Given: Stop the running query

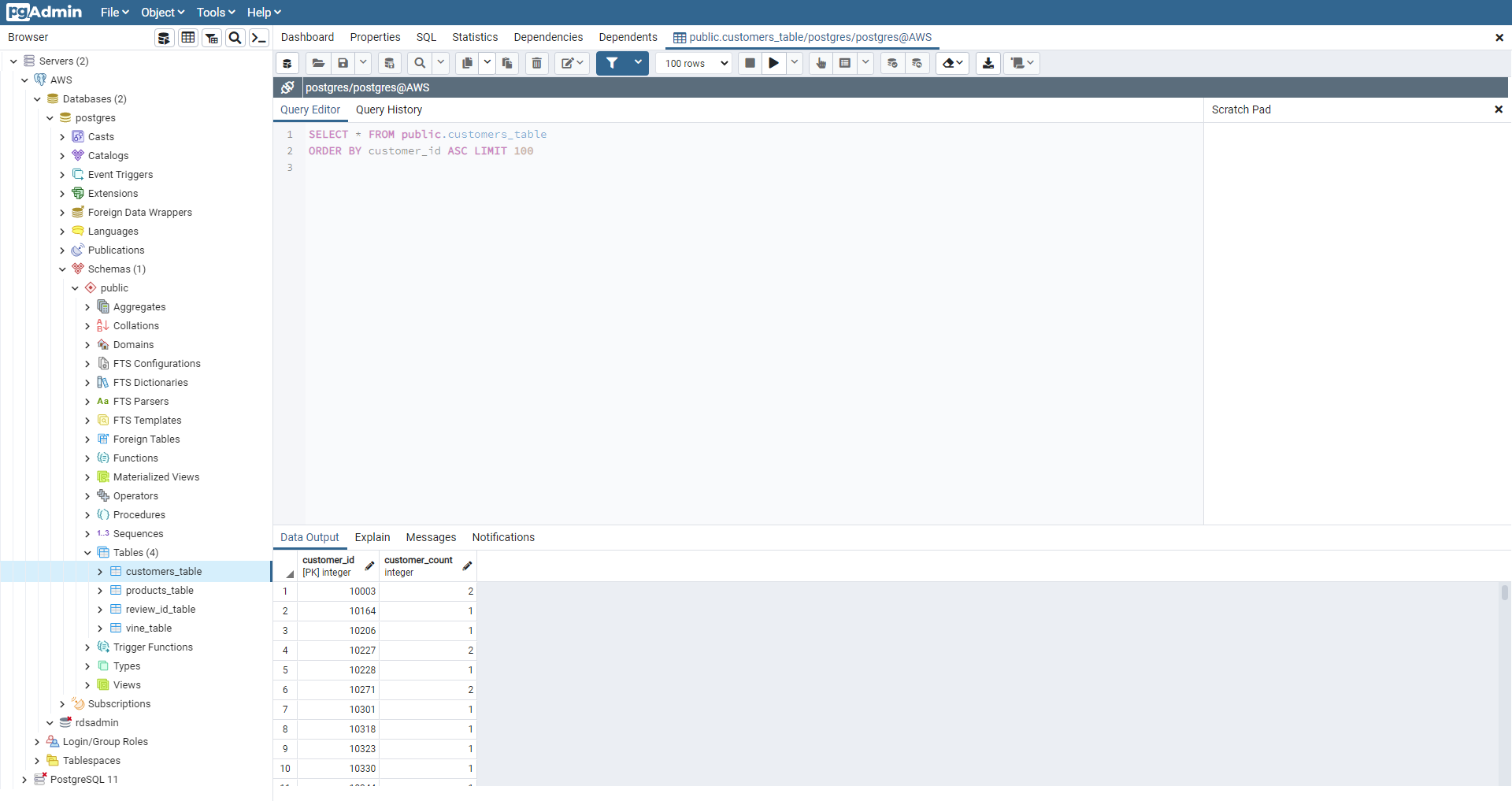Looking at the screenshot, I should tap(750, 63).
